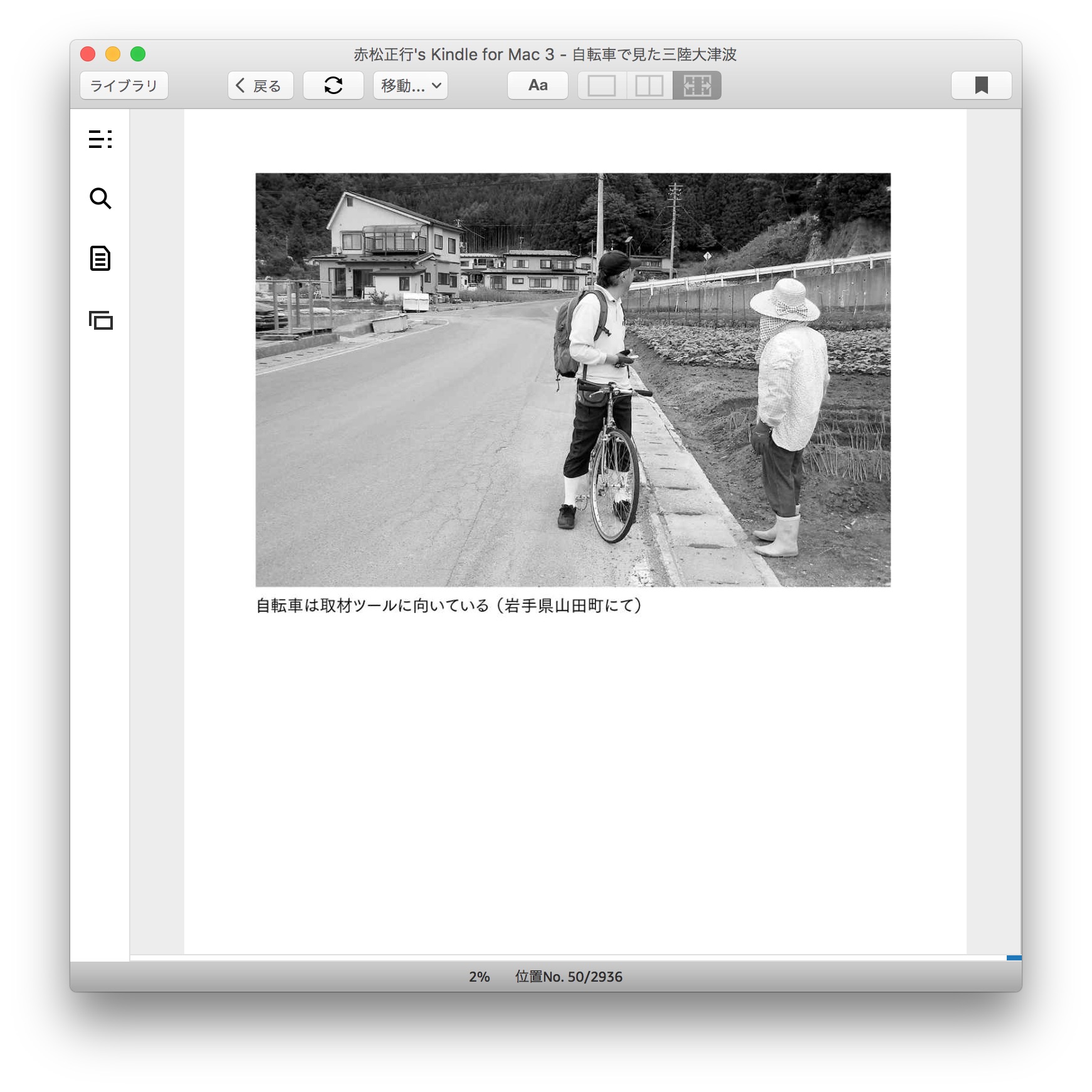Switch to single column page layout

[x=602, y=85]
